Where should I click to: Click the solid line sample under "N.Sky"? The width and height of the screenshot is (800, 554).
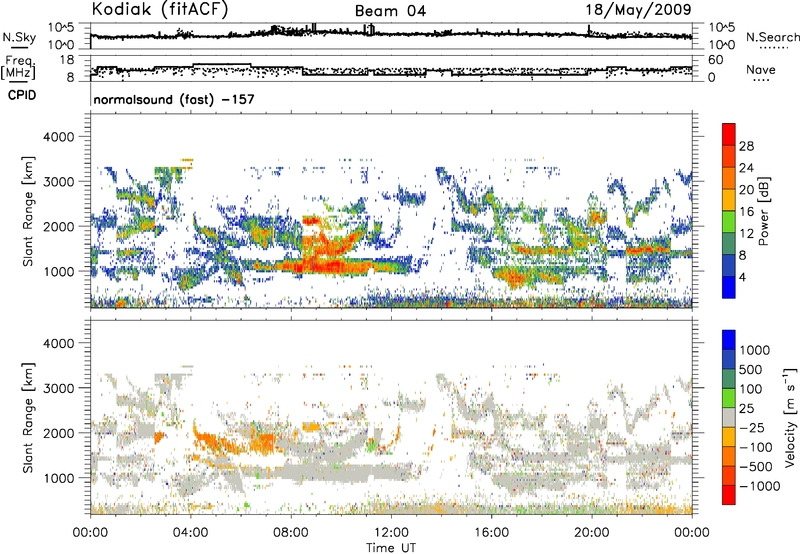[x=19, y=48]
